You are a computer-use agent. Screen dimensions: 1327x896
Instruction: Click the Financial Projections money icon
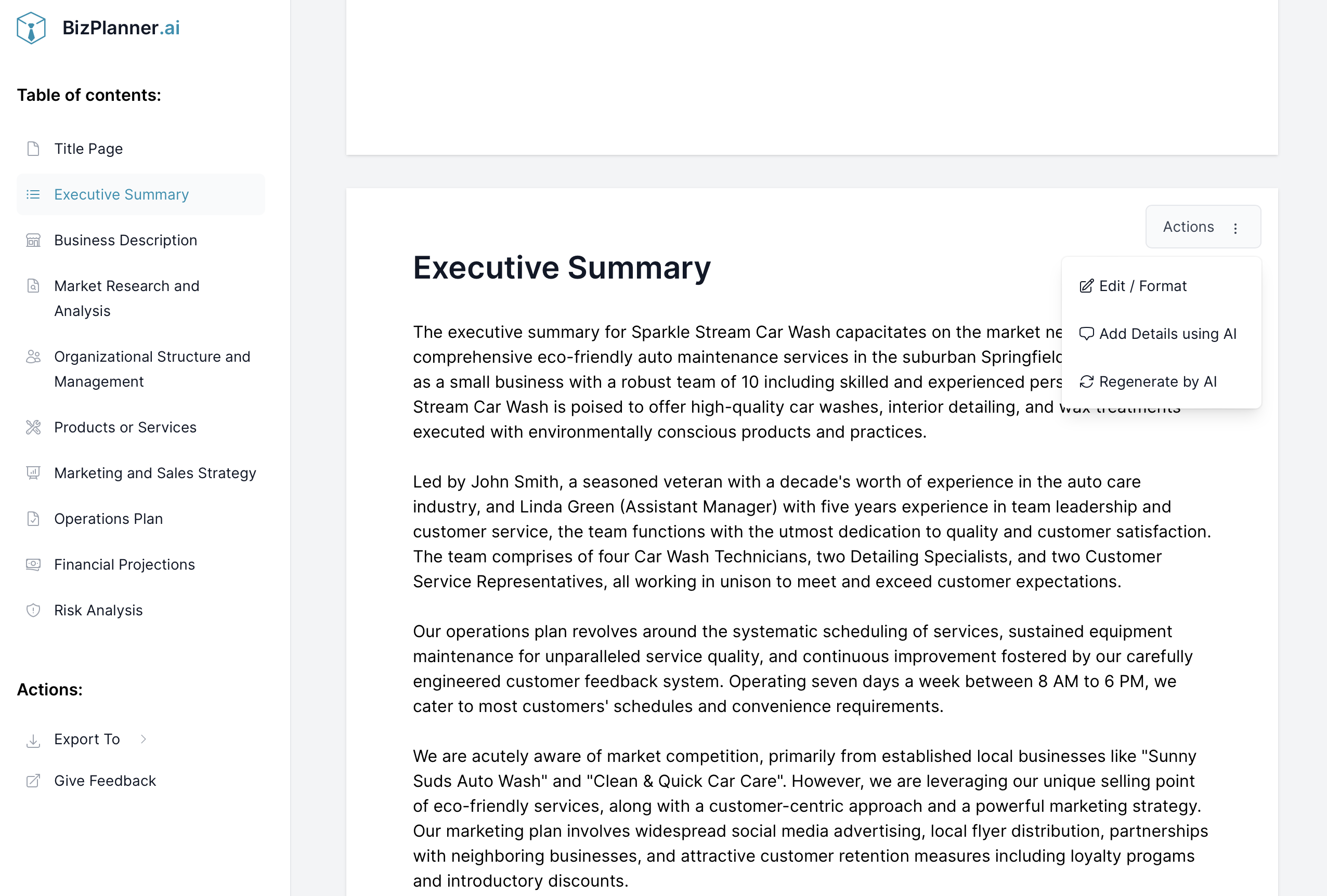(x=33, y=564)
